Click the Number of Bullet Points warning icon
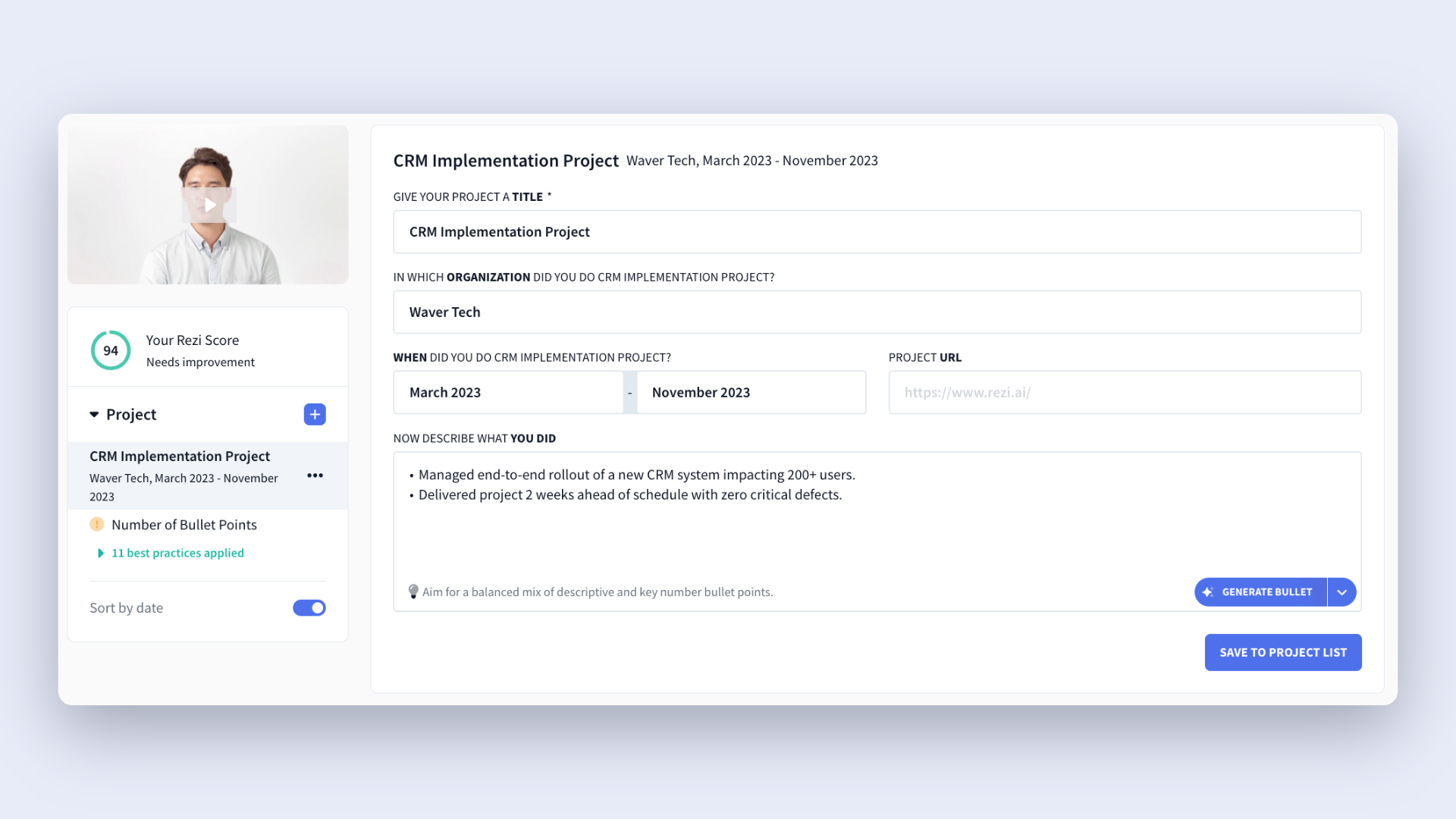 click(x=97, y=524)
